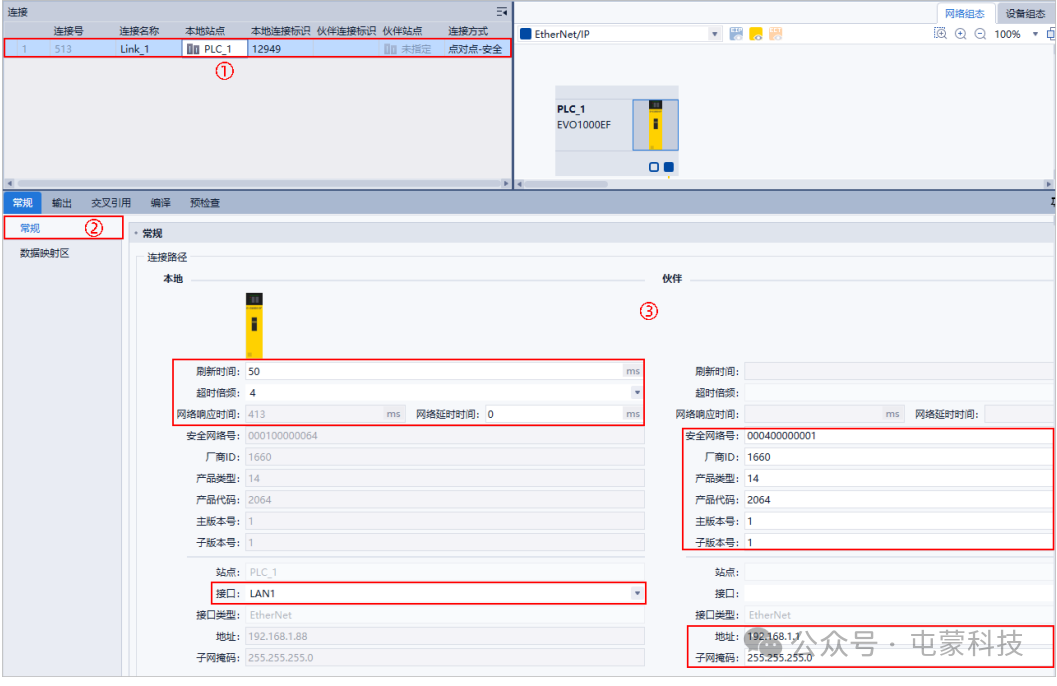Switch to 设备组态 tab

(1025, 13)
